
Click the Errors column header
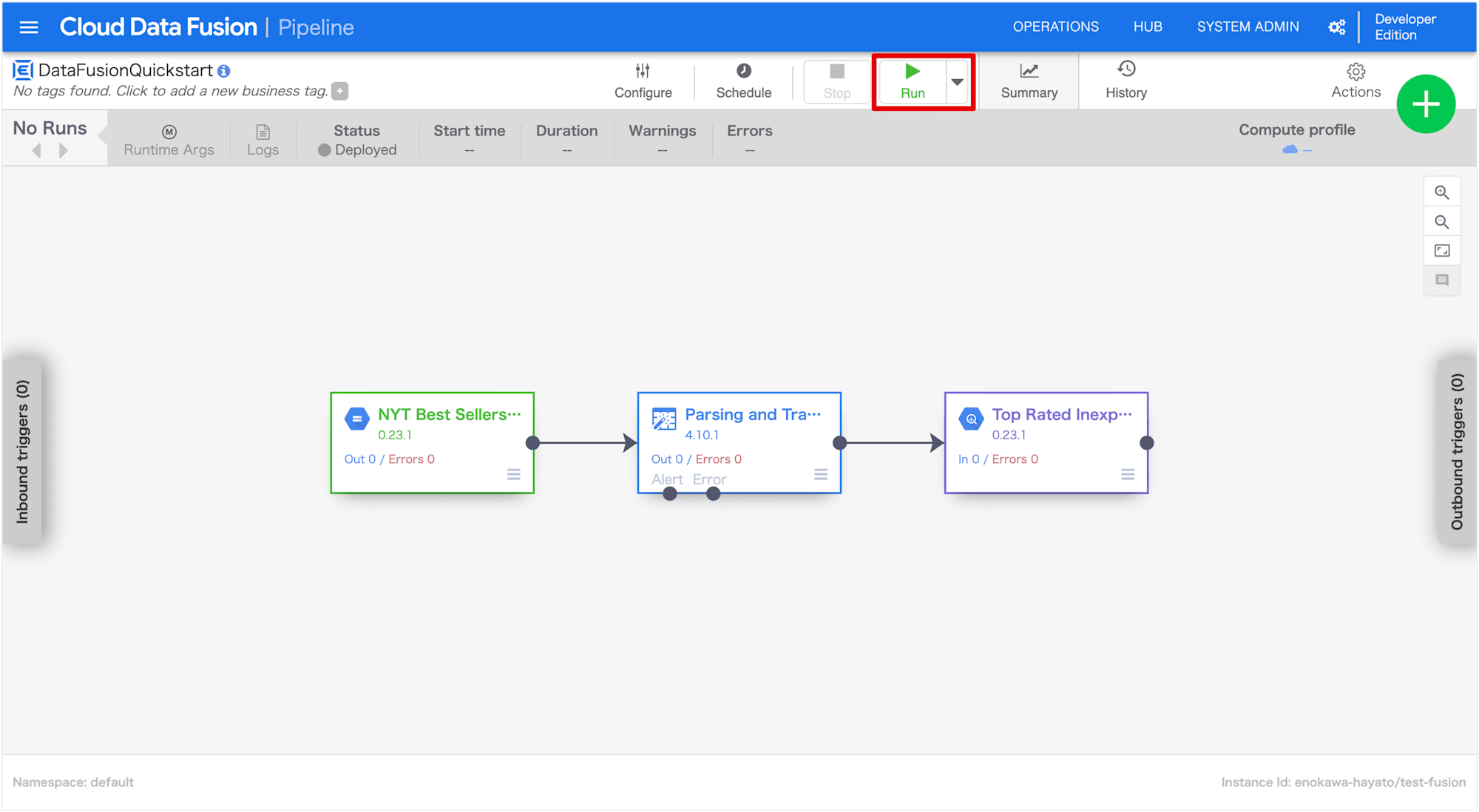point(749,130)
